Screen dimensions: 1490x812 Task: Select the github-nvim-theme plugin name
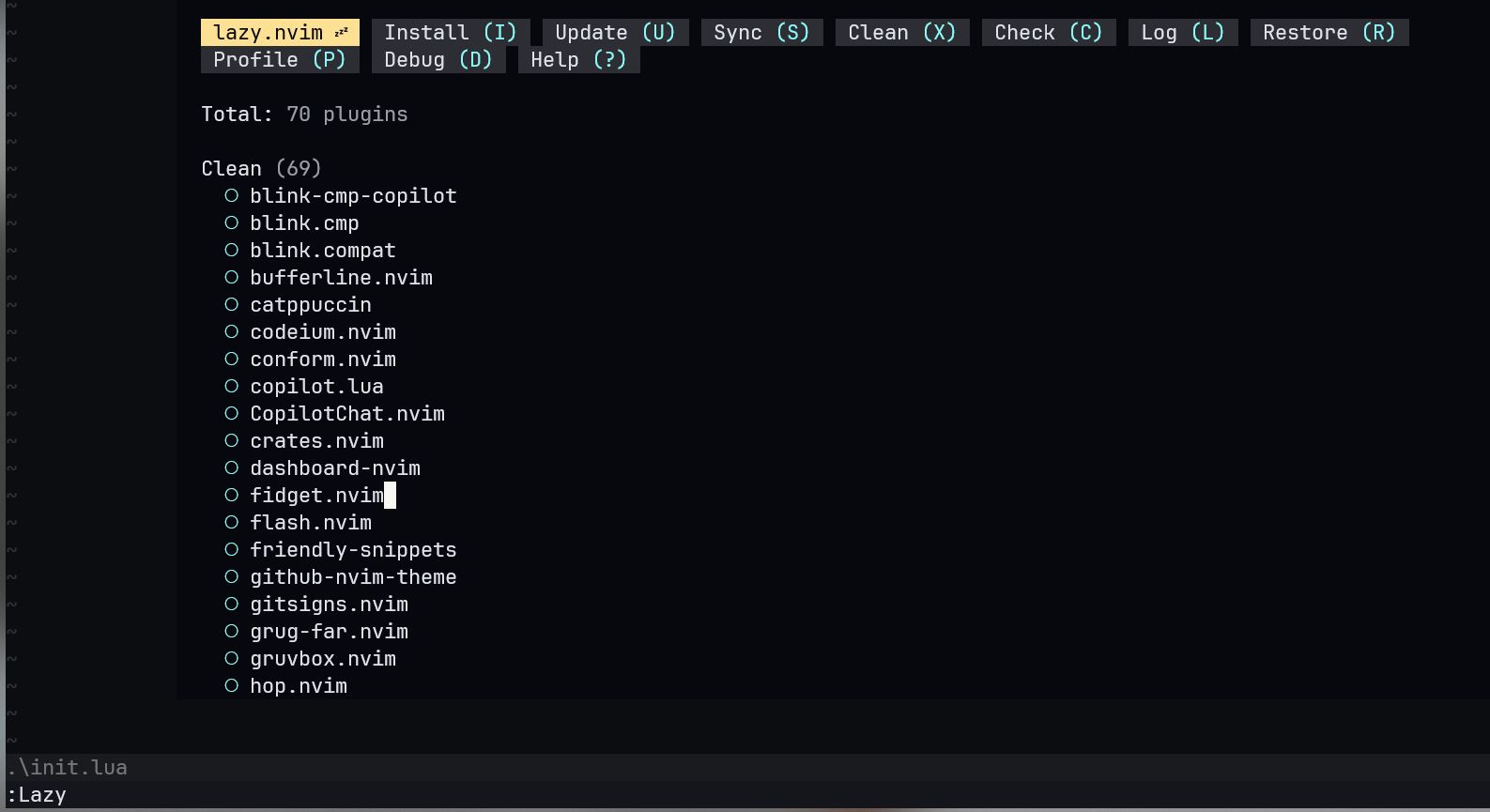[353, 577]
